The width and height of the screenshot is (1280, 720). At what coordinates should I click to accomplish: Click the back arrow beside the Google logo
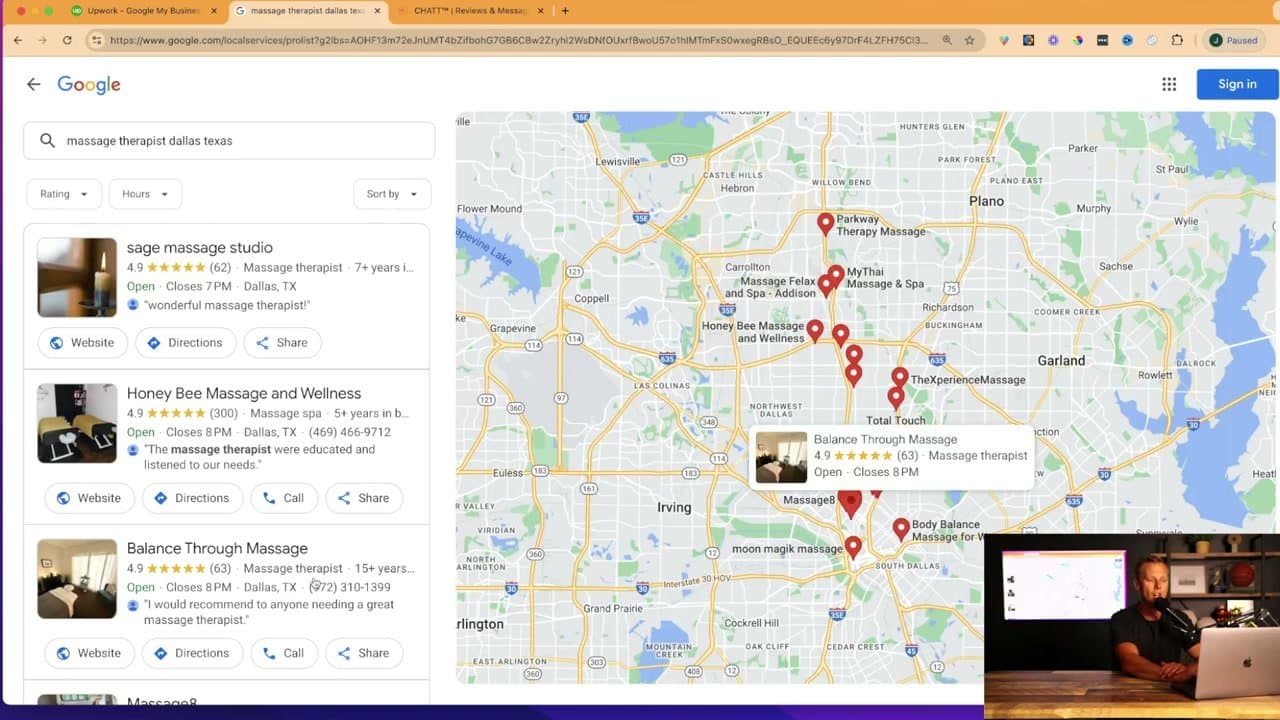(34, 84)
